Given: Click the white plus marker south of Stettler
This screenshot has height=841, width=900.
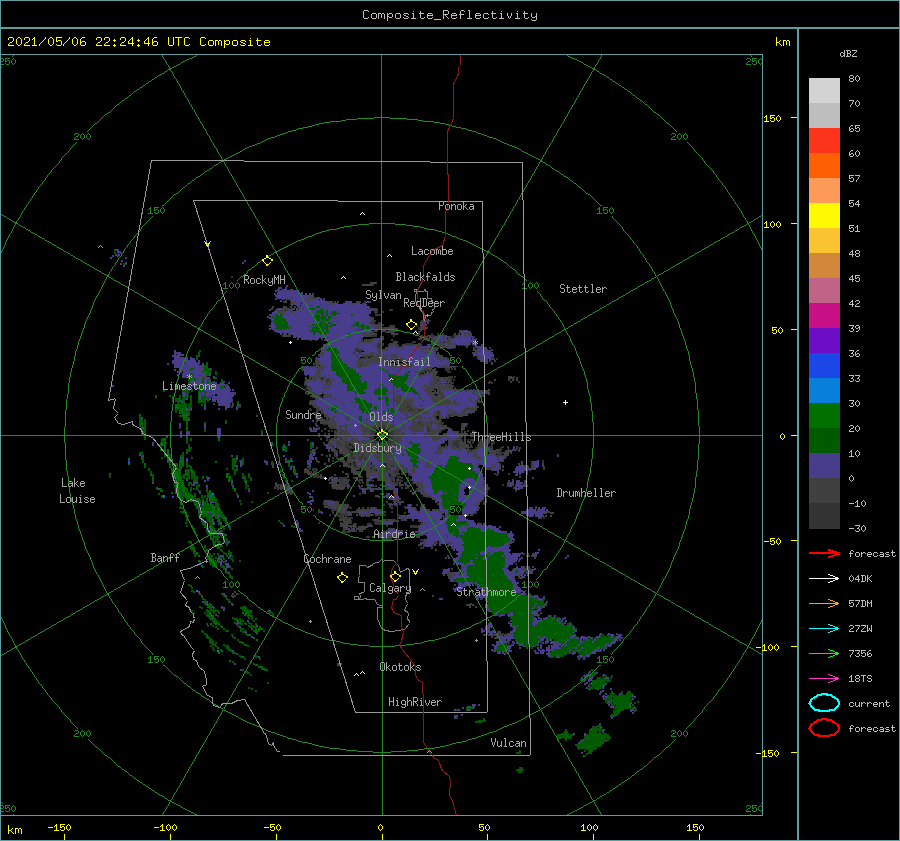Looking at the screenshot, I should tap(565, 402).
